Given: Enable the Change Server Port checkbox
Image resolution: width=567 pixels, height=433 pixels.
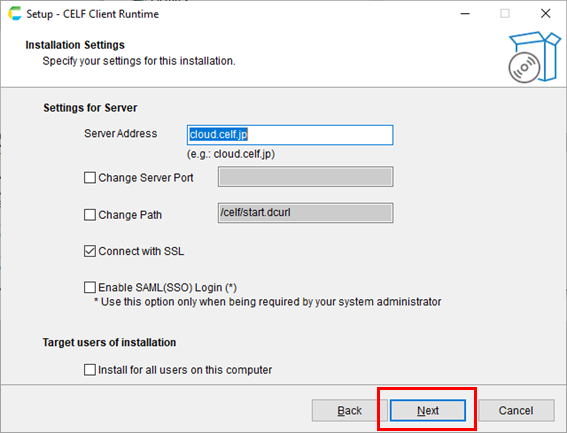Looking at the screenshot, I should click(90, 178).
